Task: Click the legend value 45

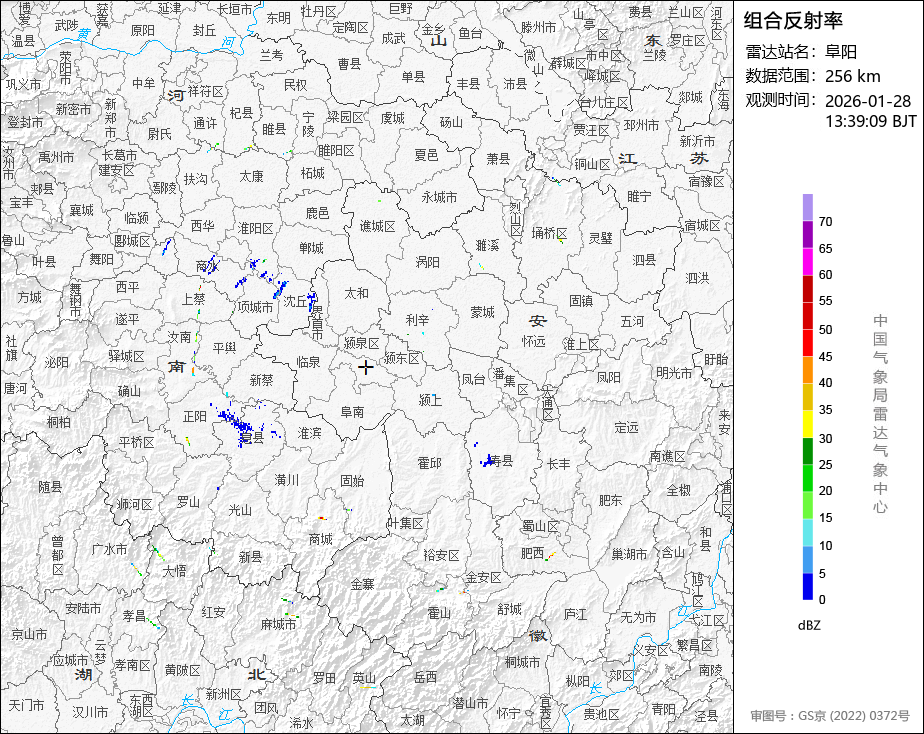Action: [x=826, y=356]
